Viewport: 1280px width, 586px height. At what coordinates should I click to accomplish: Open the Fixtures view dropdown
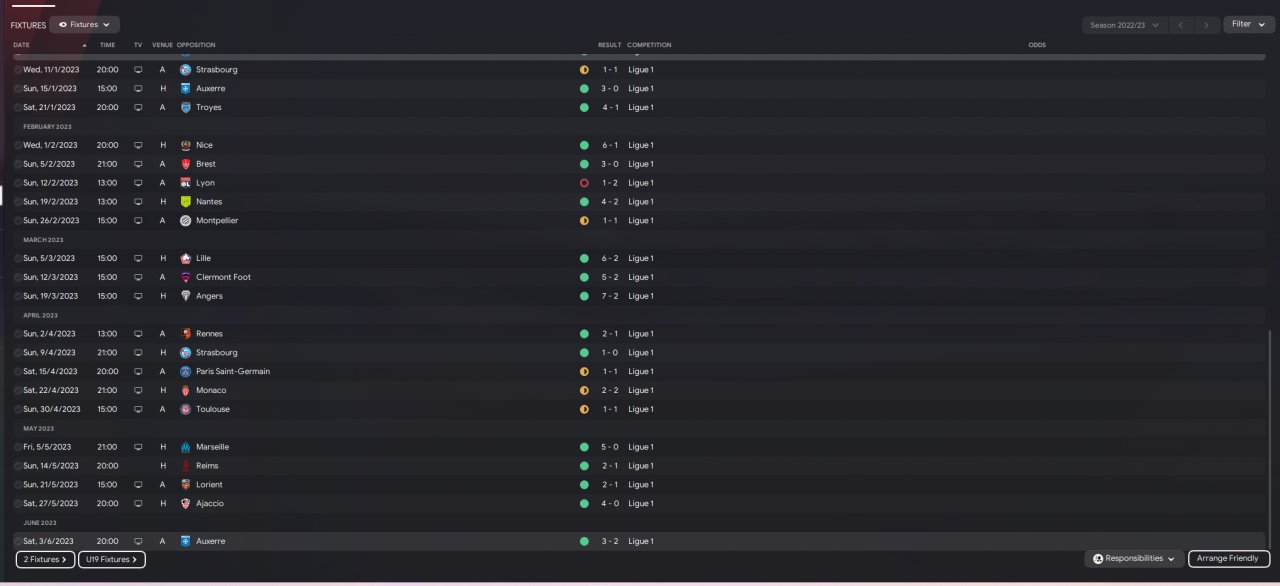tap(84, 25)
